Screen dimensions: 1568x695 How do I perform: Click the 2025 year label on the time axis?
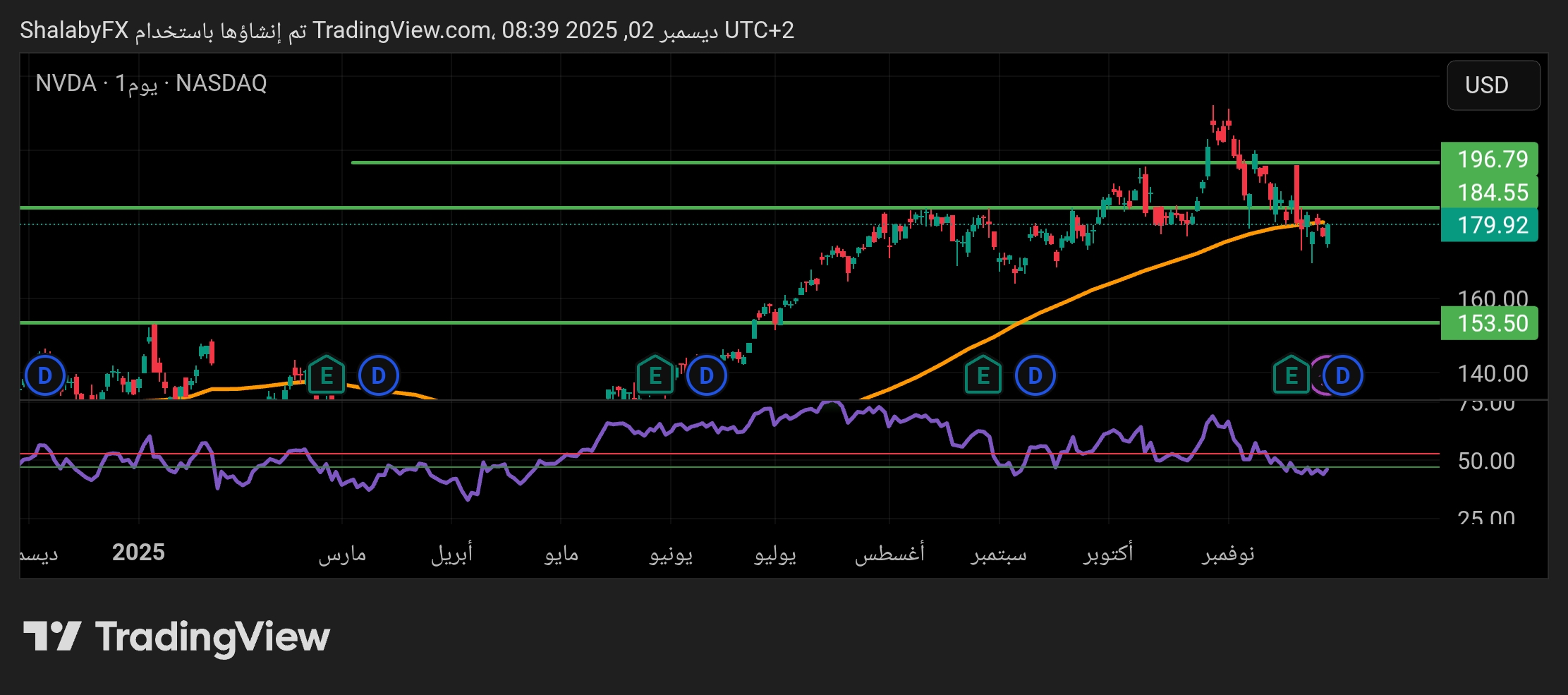tap(138, 552)
